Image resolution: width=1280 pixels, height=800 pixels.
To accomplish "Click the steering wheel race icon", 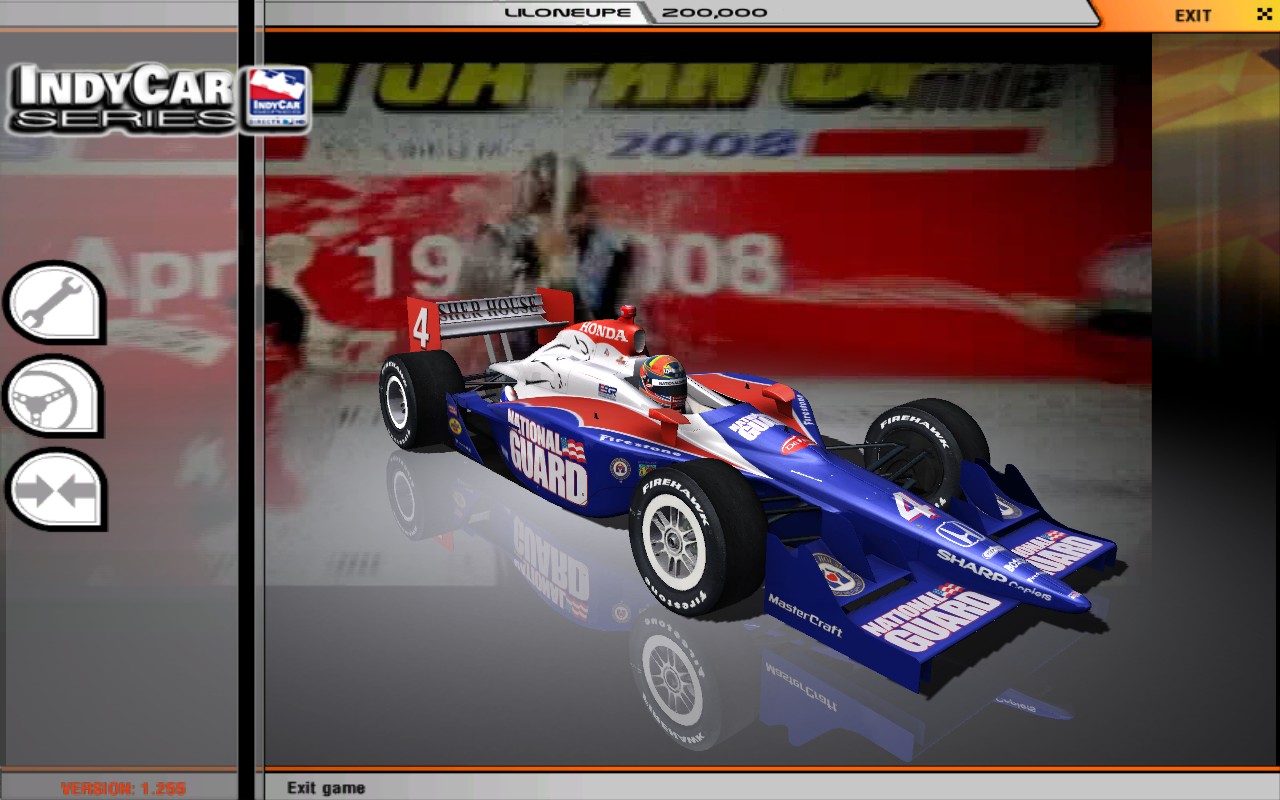I will (54, 396).
